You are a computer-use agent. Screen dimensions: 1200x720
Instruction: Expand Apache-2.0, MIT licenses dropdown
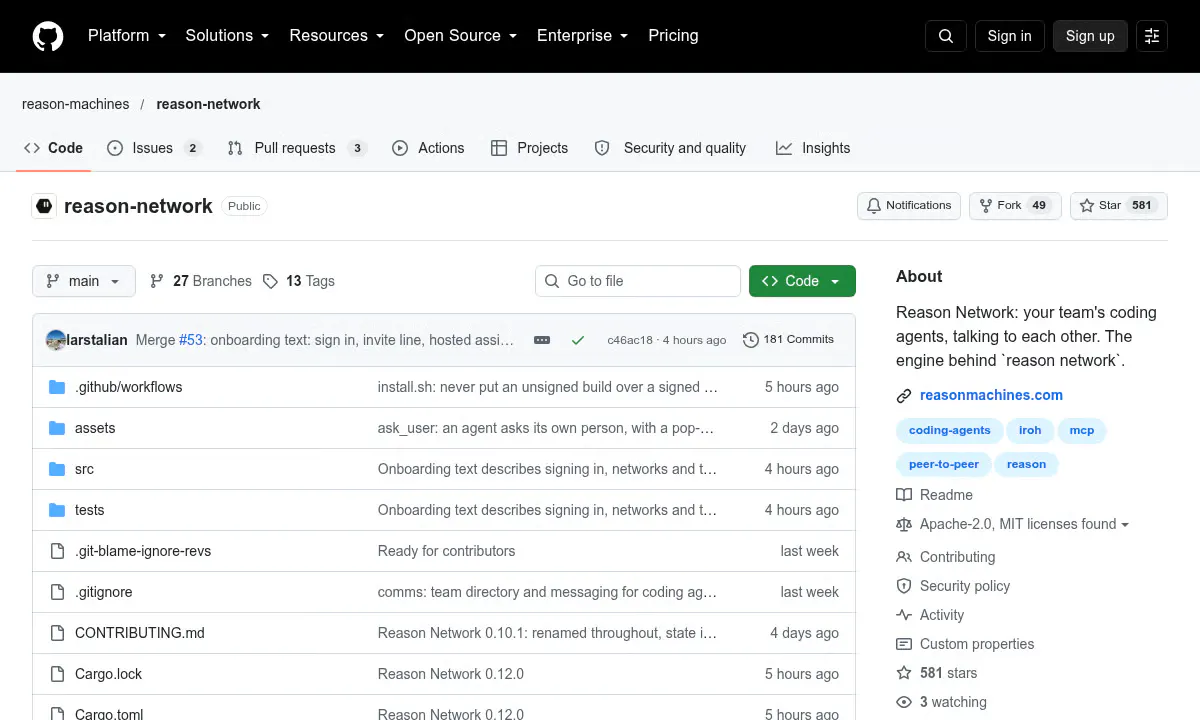(1012, 524)
